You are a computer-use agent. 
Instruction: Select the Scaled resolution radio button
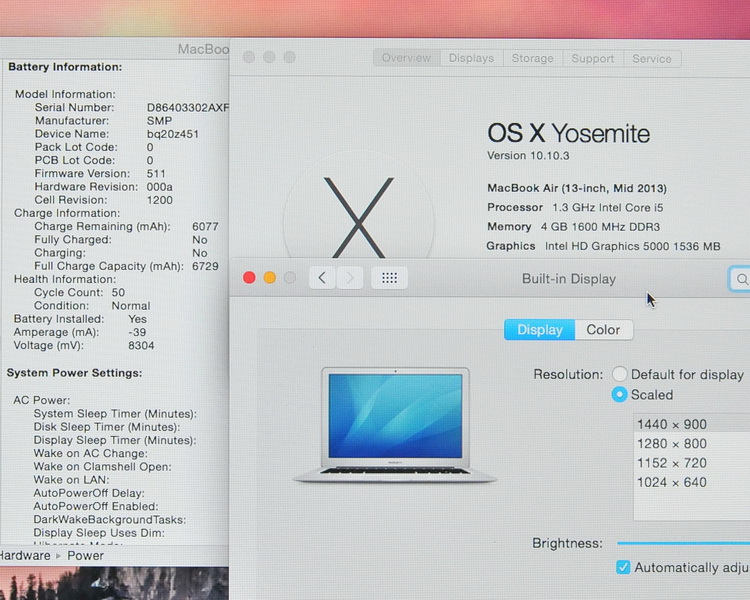coord(619,394)
